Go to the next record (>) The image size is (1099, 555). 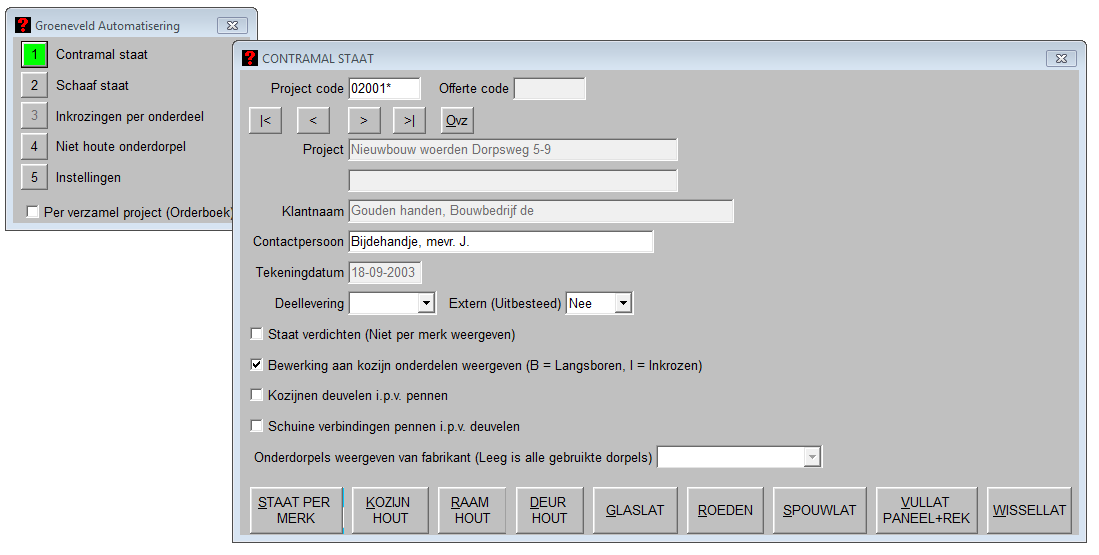pyautogui.click(x=363, y=121)
